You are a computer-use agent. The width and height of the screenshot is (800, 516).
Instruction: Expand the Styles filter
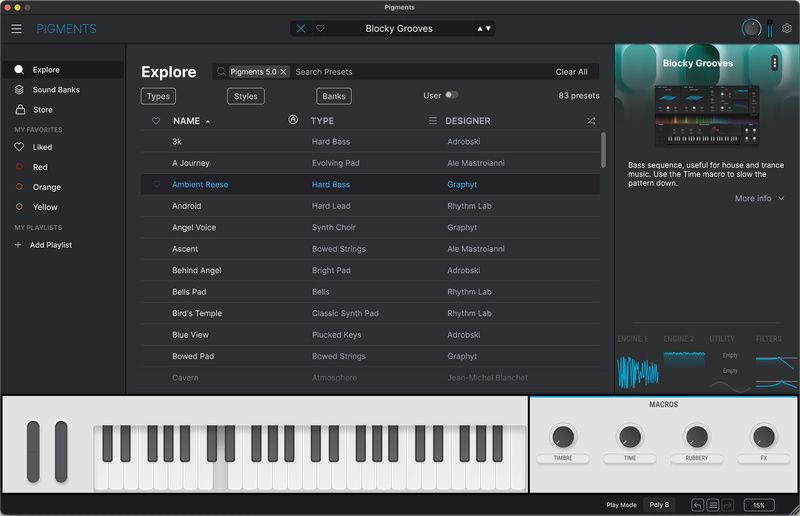tap(246, 96)
